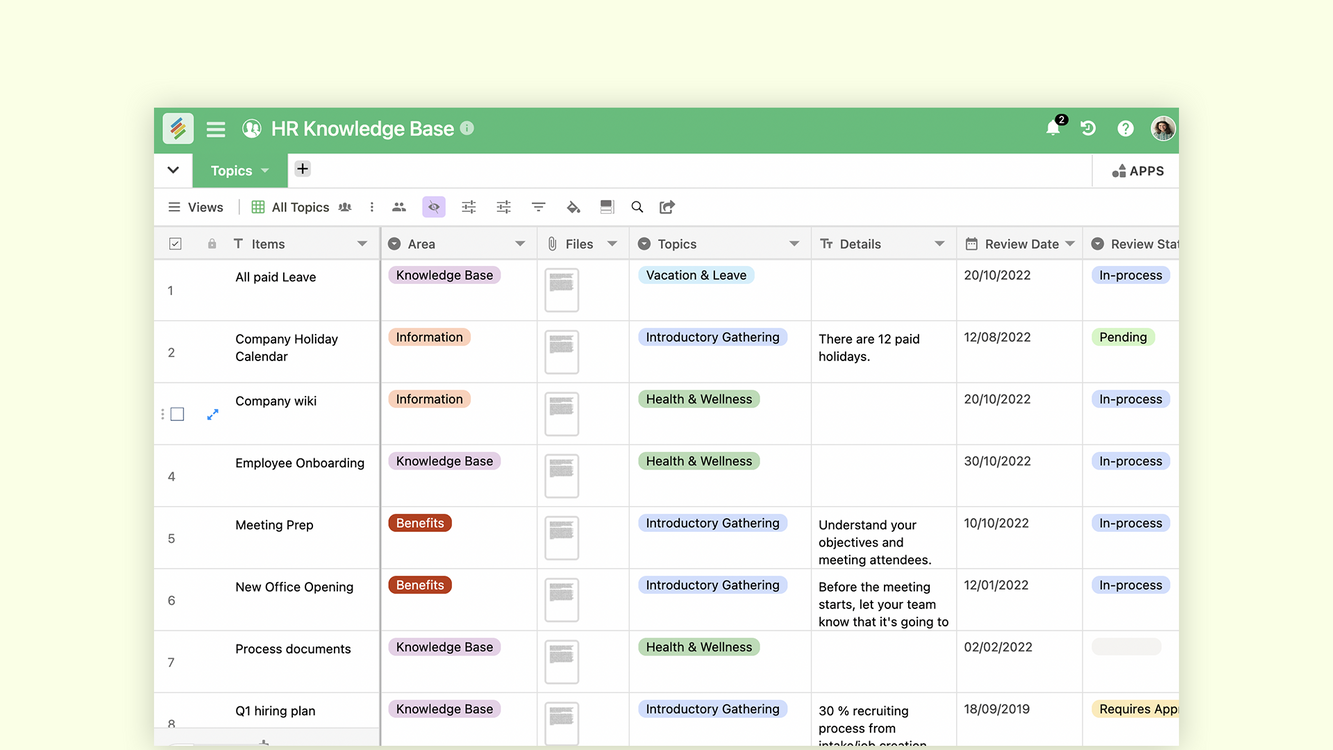Open the revision history icon
Viewport: 1333px width, 750px height.
(1088, 128)
